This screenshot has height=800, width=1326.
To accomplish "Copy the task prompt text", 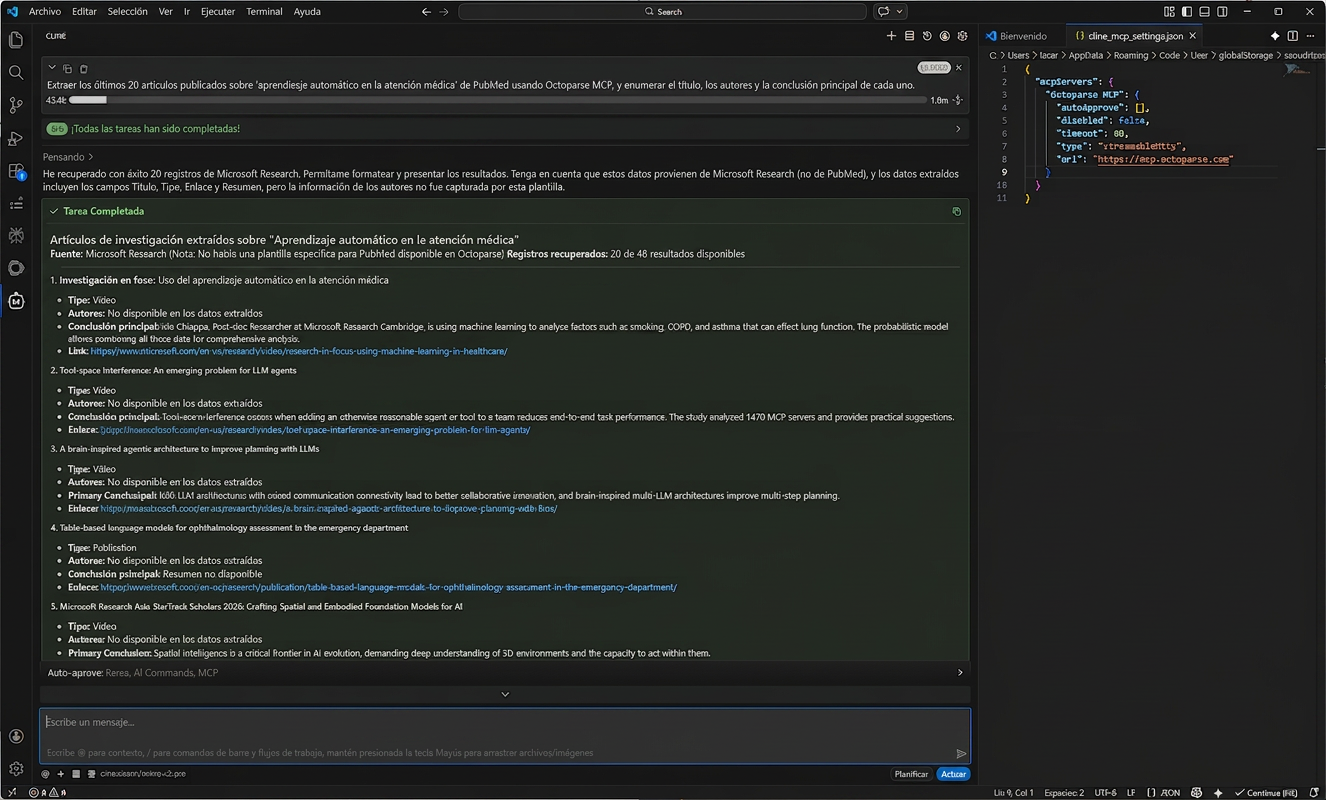I will [x=67, y=69].
